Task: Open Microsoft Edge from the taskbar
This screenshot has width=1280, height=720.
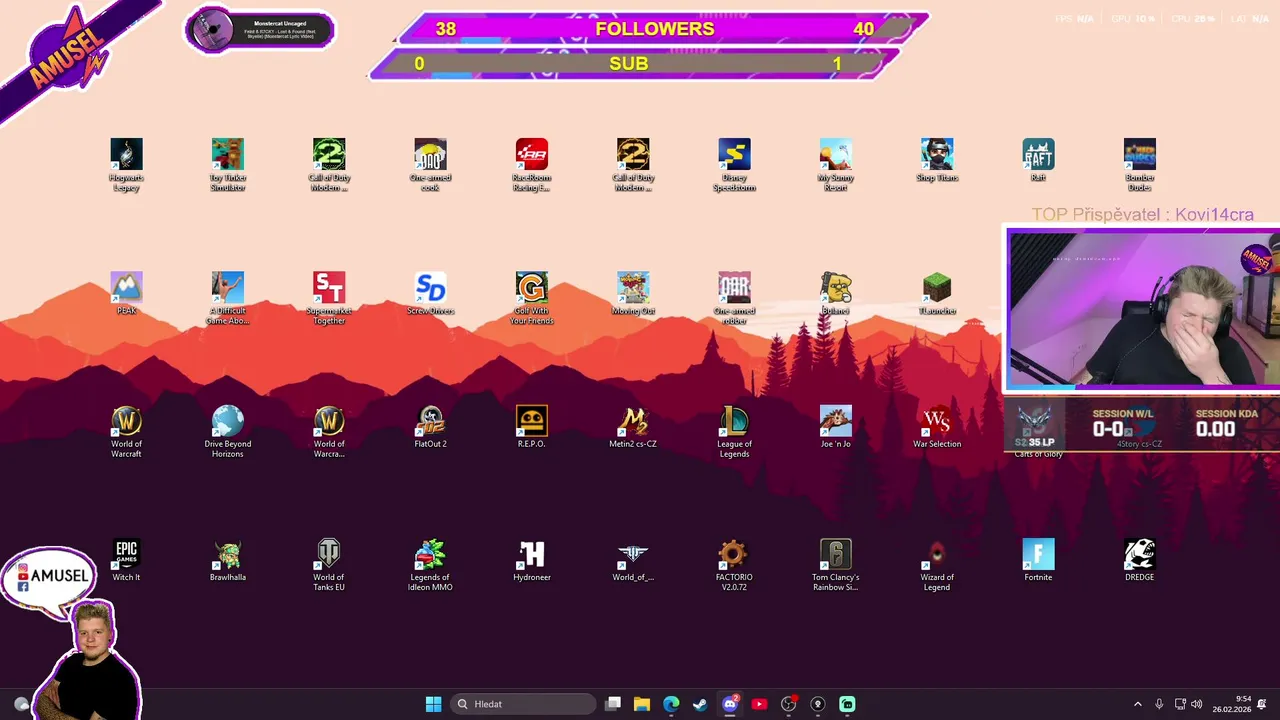Action: click(671, 704)
